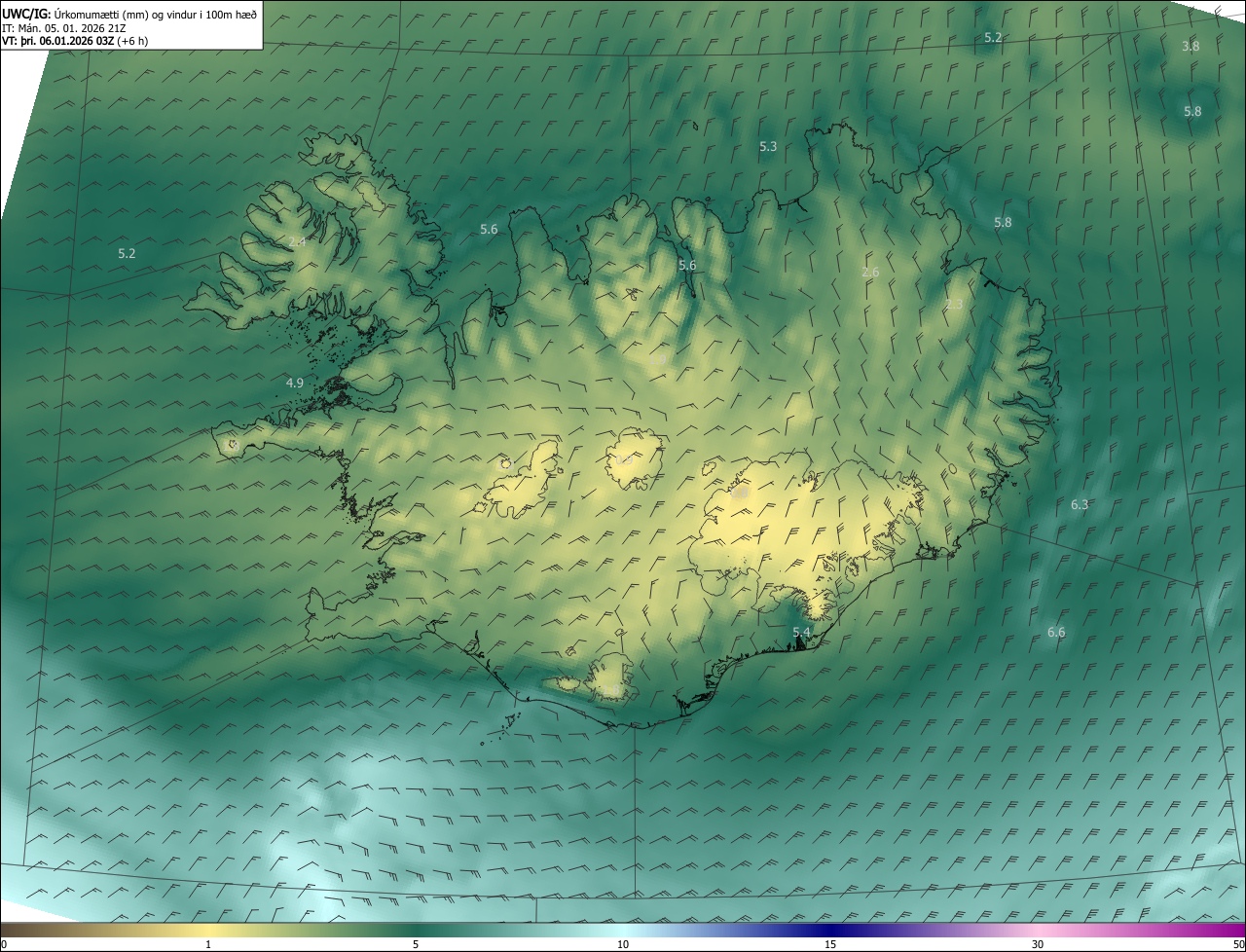Click the colorbar tick label 1

tap(208, 944)
